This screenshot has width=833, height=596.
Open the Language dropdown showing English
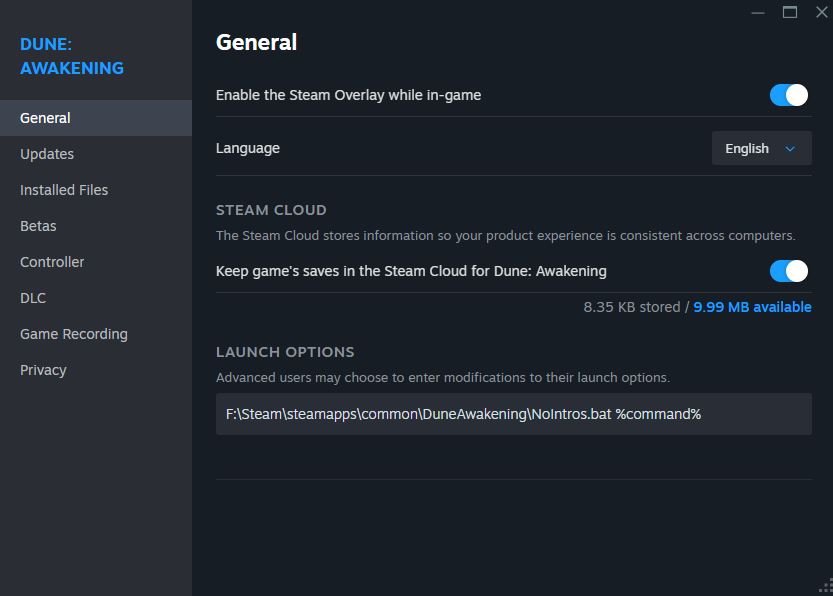pos(761,148)
